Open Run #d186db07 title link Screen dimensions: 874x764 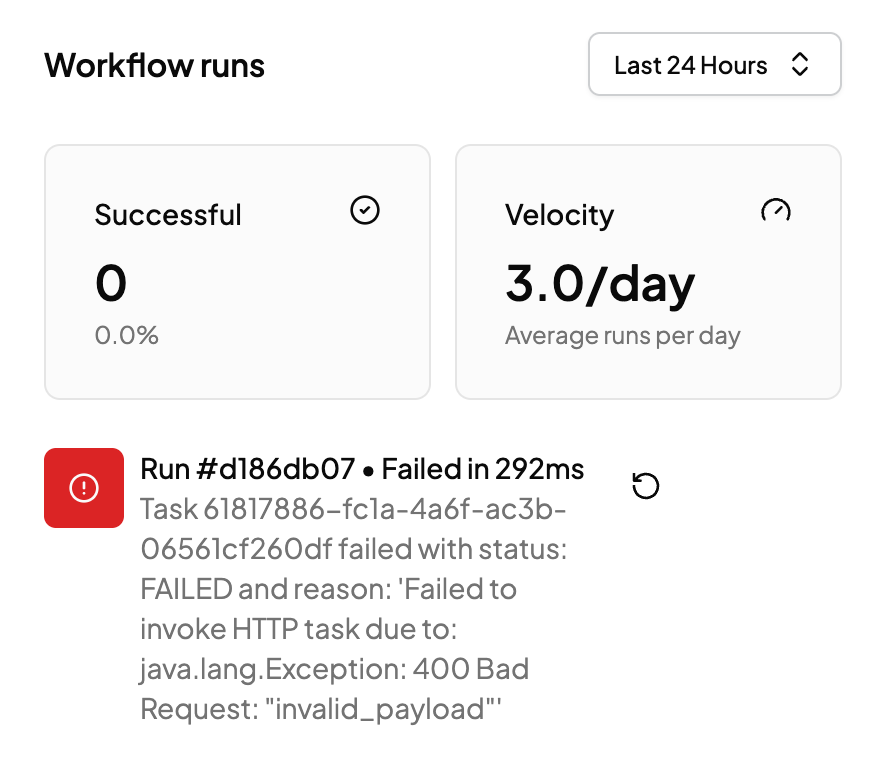[247, 469]
